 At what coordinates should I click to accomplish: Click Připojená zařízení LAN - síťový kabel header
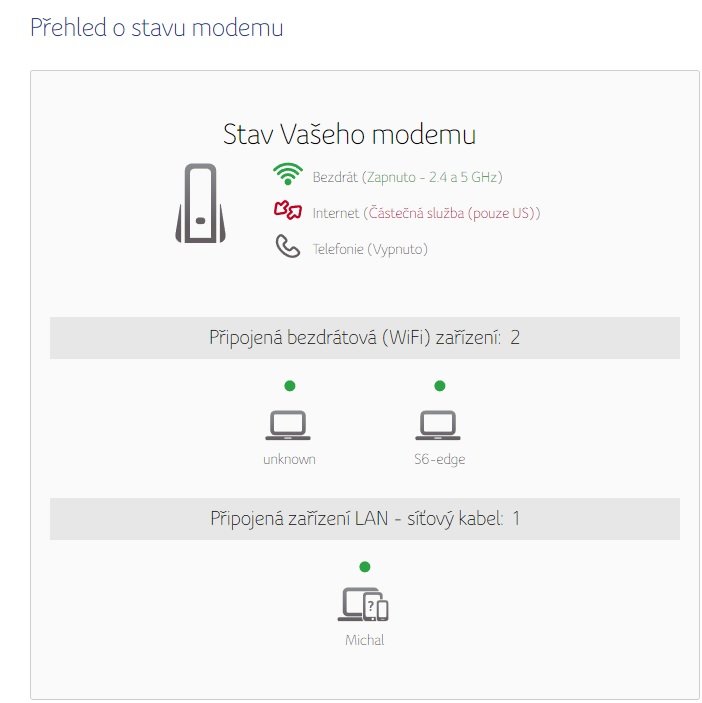click(365, 519)
